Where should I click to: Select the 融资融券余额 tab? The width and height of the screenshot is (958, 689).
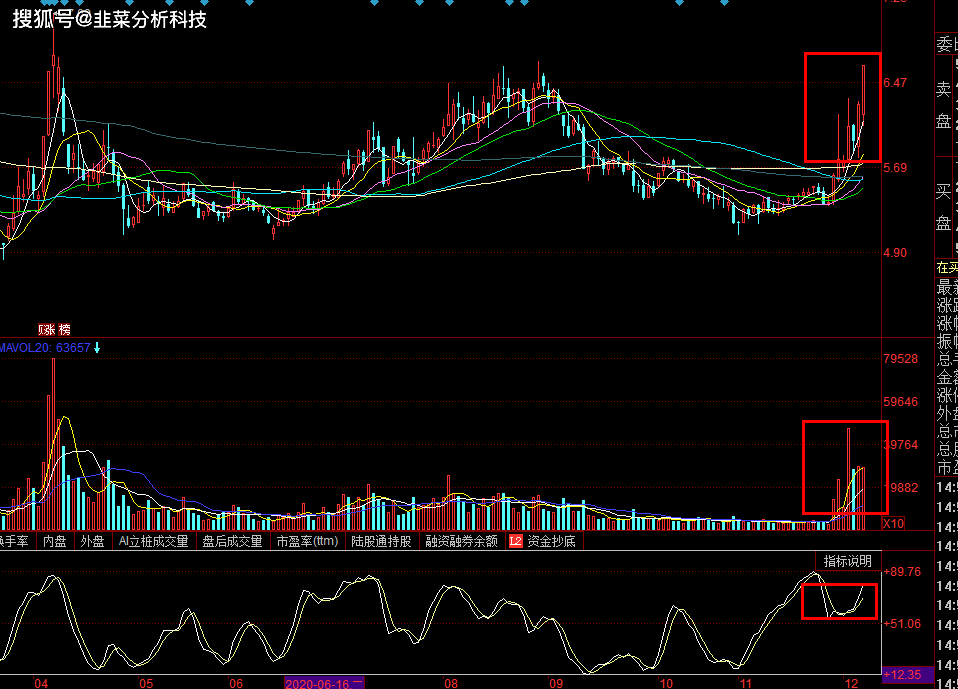pos(461,541)
